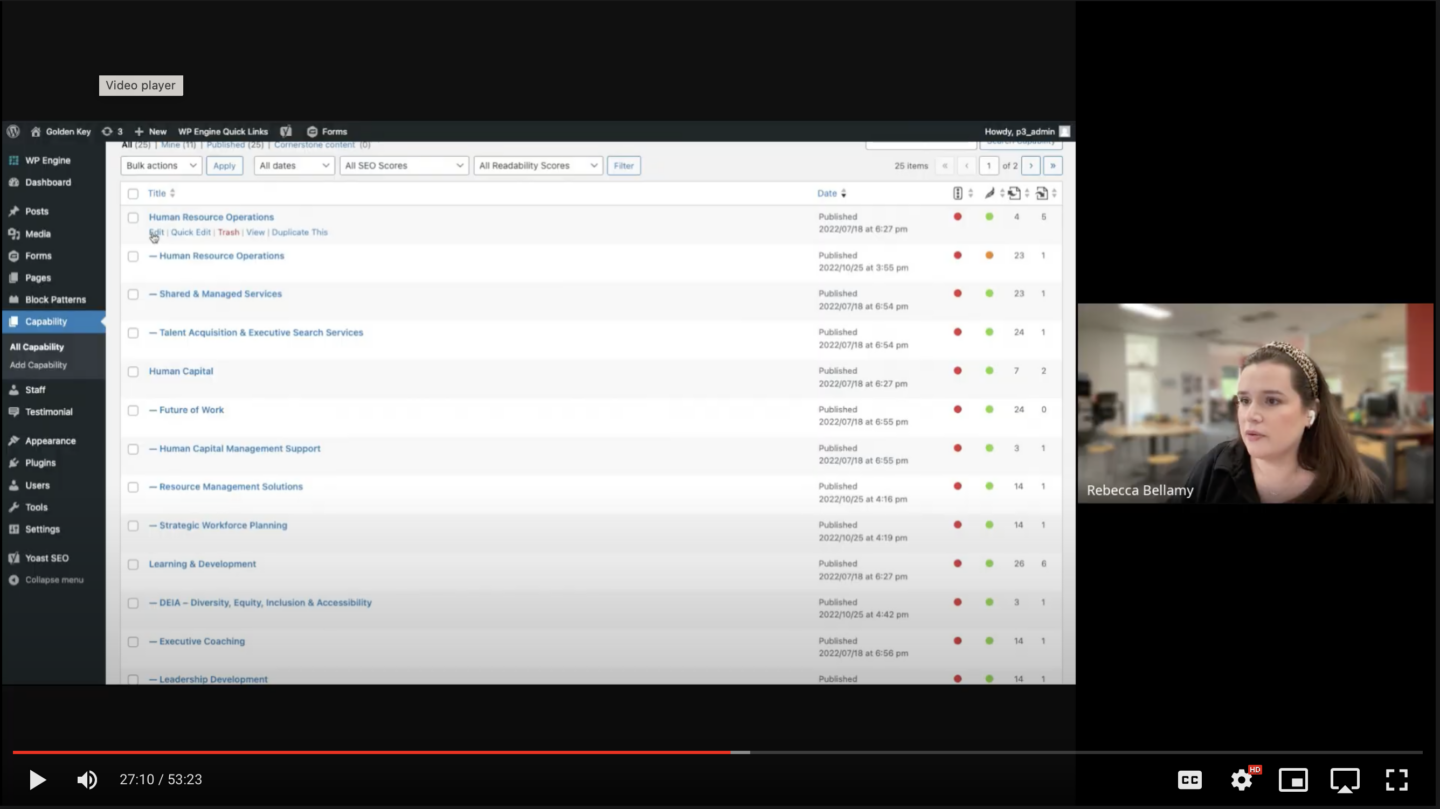Screen dimensions: 1440x809
Task: Open All Readability Scores dropdown
Action: click(x=538, y=166)
